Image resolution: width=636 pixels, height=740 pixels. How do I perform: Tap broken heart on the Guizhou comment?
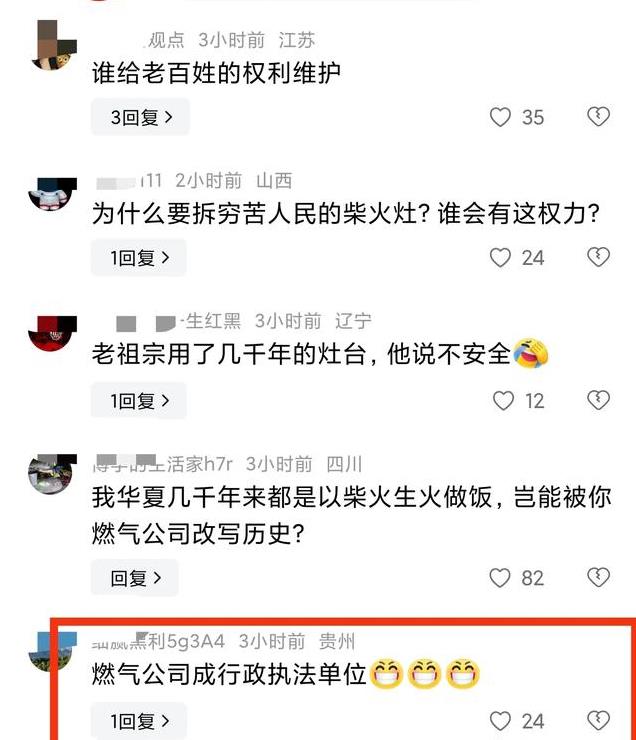click(599, 721)
